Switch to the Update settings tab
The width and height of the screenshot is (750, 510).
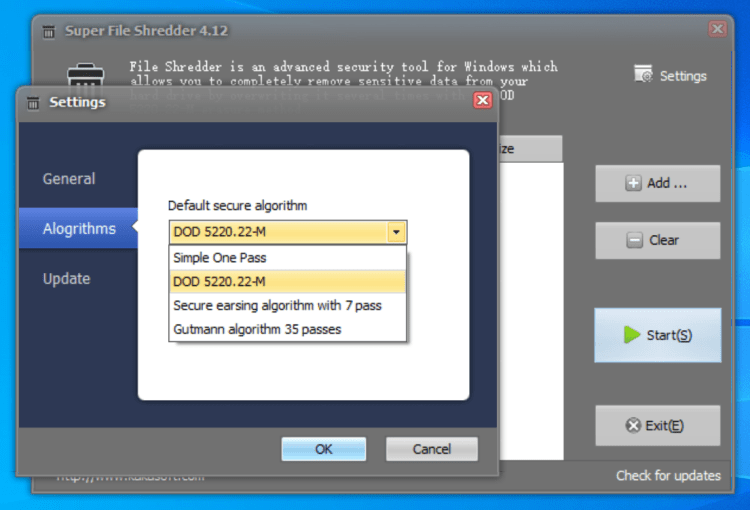66,278
